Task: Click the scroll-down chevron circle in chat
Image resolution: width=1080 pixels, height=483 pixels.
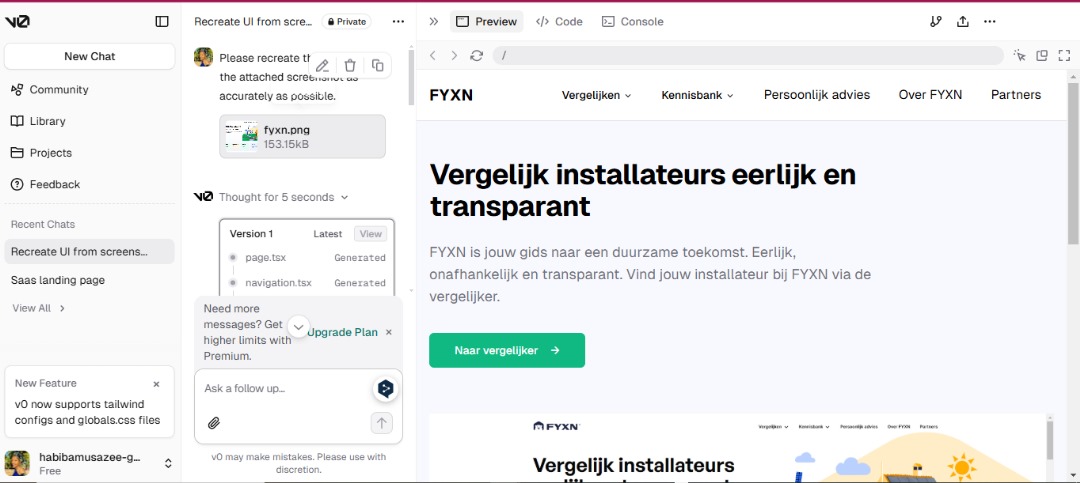Action: [x=298, y=326]
